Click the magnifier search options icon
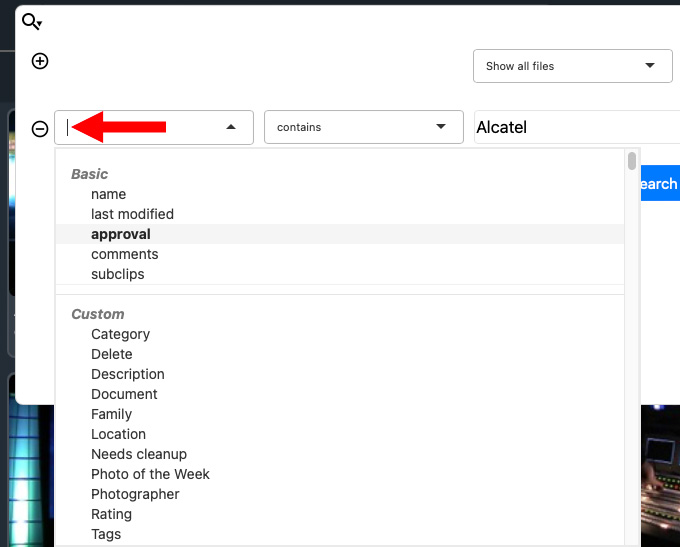Image resolution: width=680 pixels, height=547 pixels. pos(32,21)
